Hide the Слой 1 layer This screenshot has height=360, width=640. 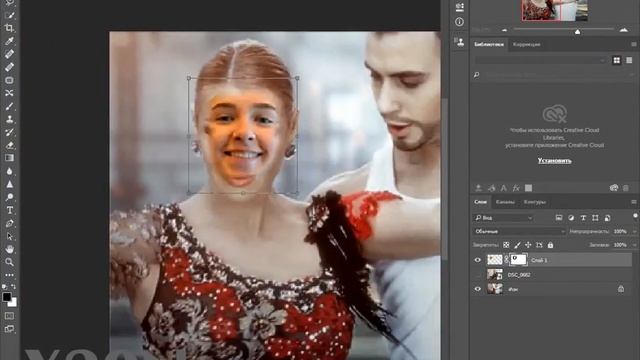[x=478, y=260]
